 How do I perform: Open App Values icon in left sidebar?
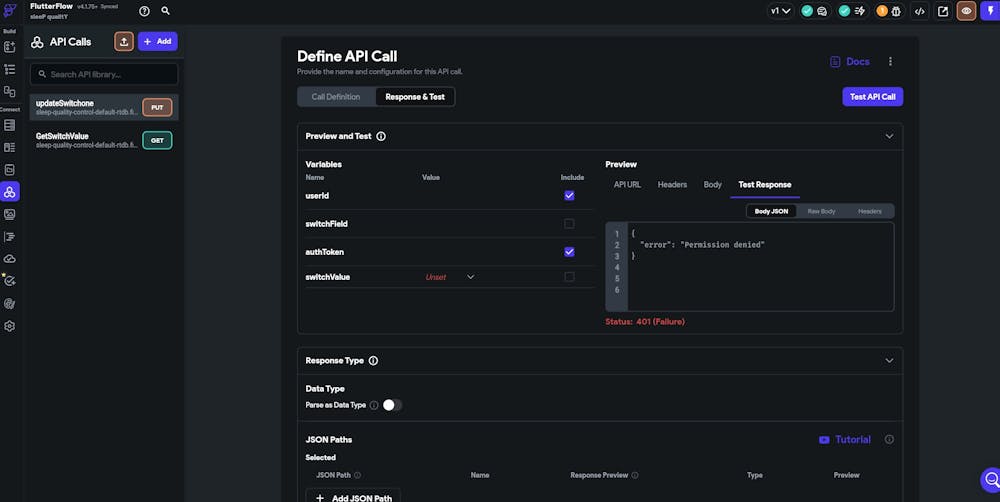tap(10, 170)
